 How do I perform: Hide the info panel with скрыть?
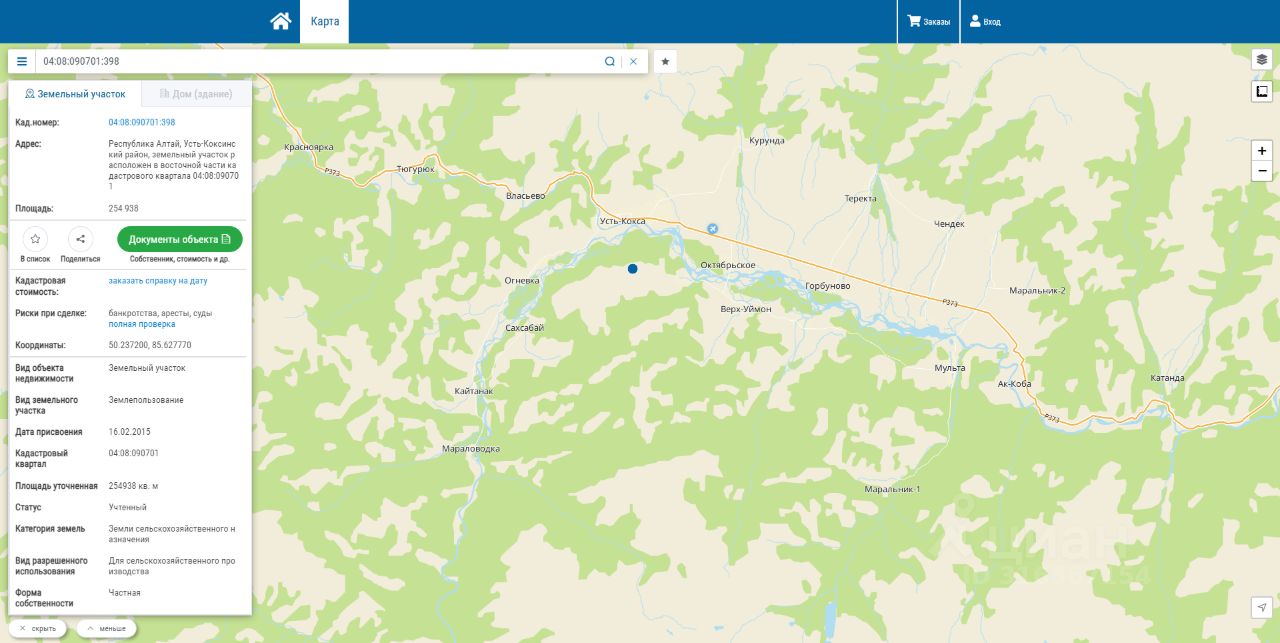point(38,629)
